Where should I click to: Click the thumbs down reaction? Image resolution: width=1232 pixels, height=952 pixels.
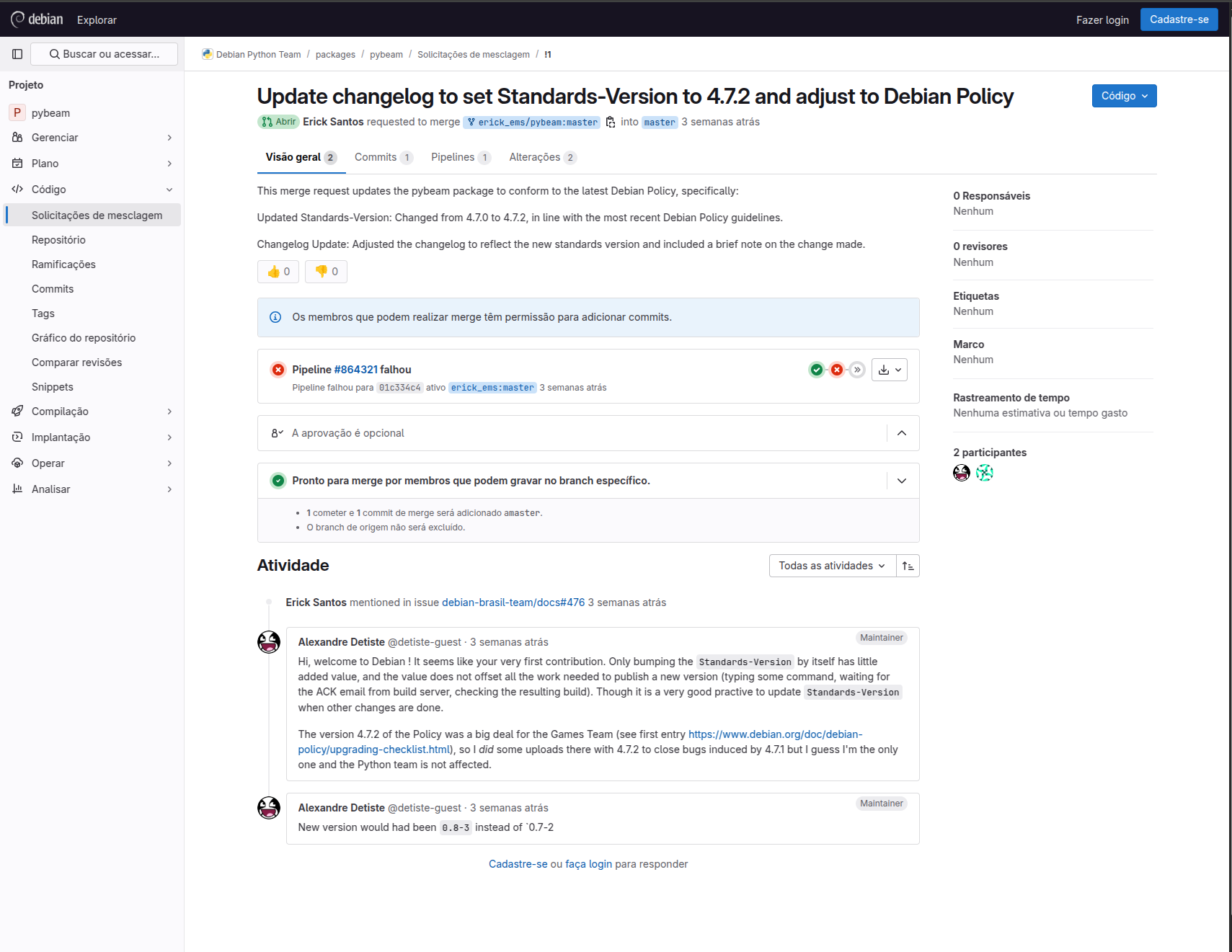[326, 272]
